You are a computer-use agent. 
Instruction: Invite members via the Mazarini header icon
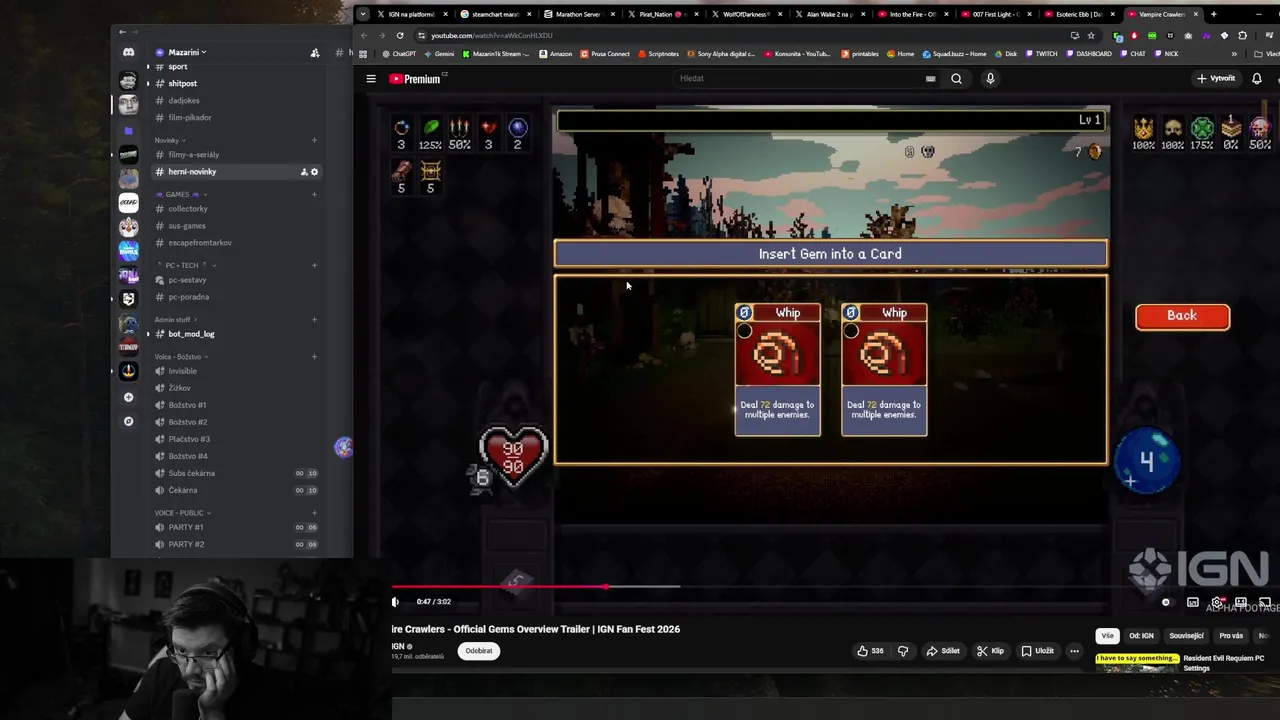[x=314, y=53]
